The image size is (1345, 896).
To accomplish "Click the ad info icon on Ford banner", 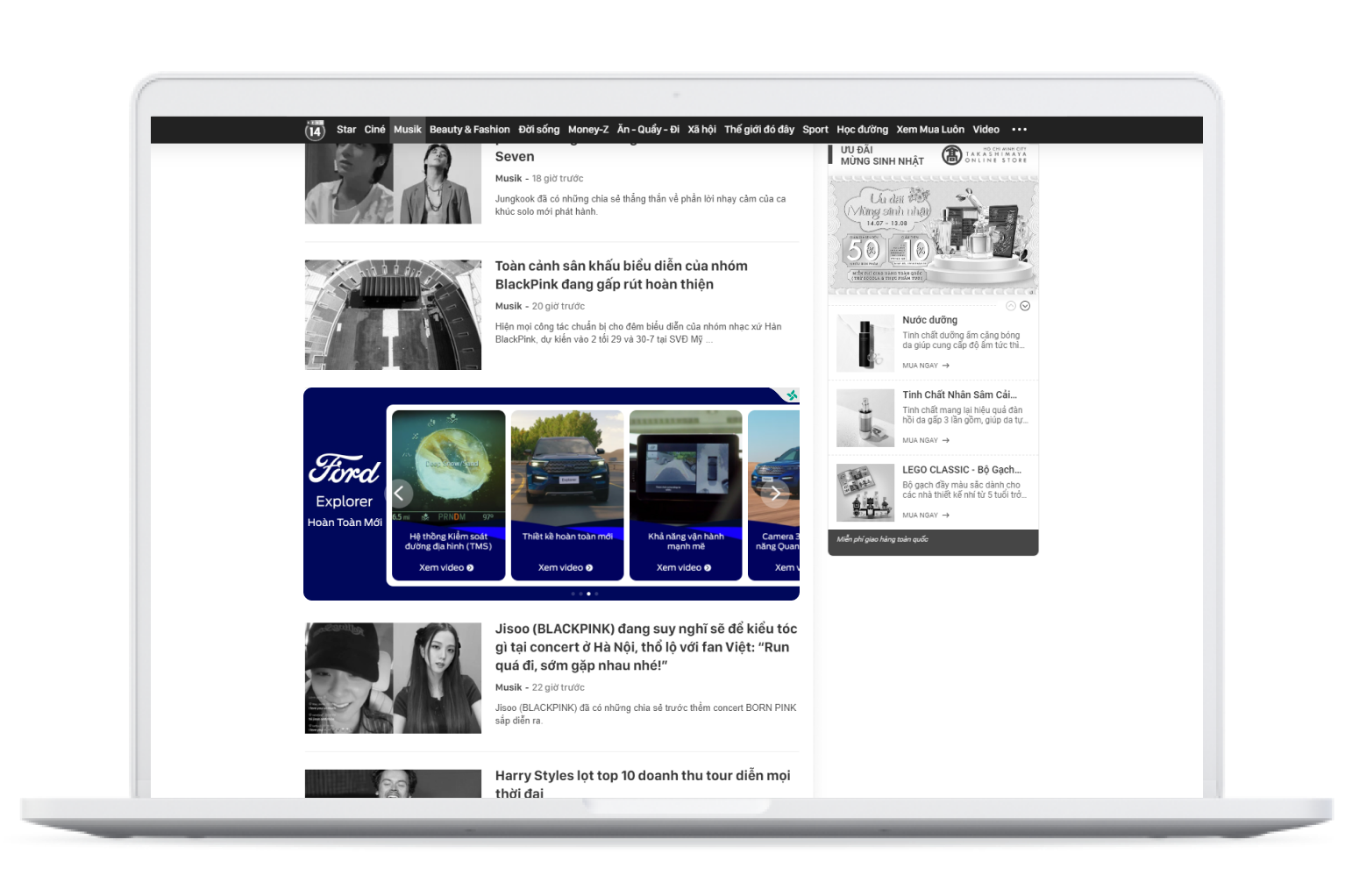I will tap(792, 395).
